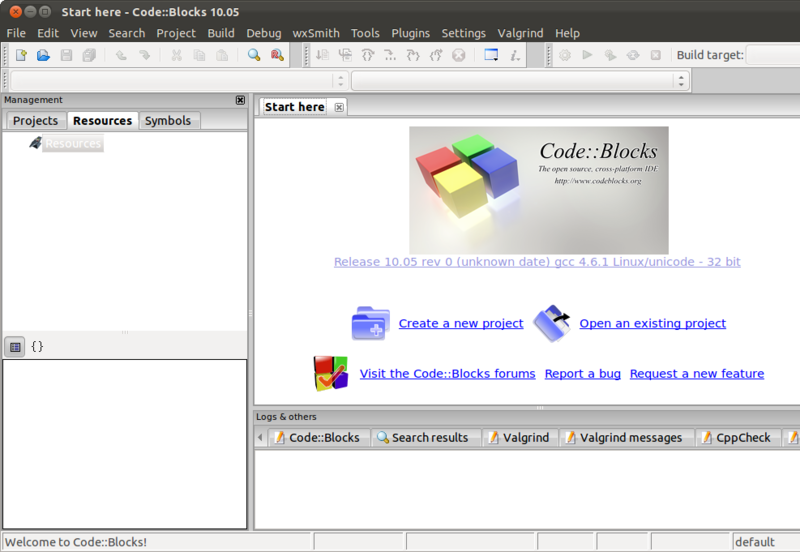Viewport: 800px width, 552px height.
Task: Close the Management panel
Action: 240,100
